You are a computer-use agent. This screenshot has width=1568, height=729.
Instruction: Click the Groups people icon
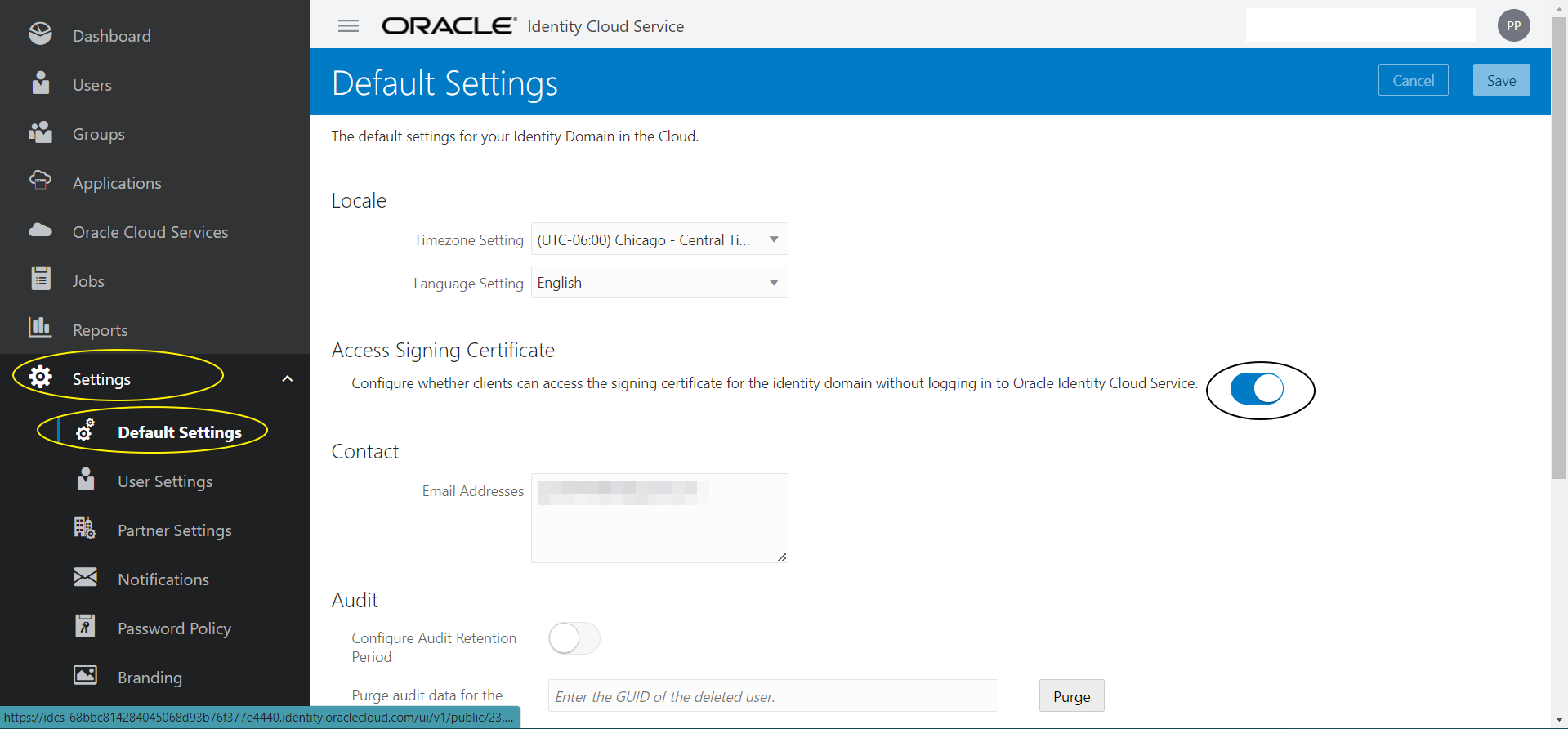coord(40,132)
